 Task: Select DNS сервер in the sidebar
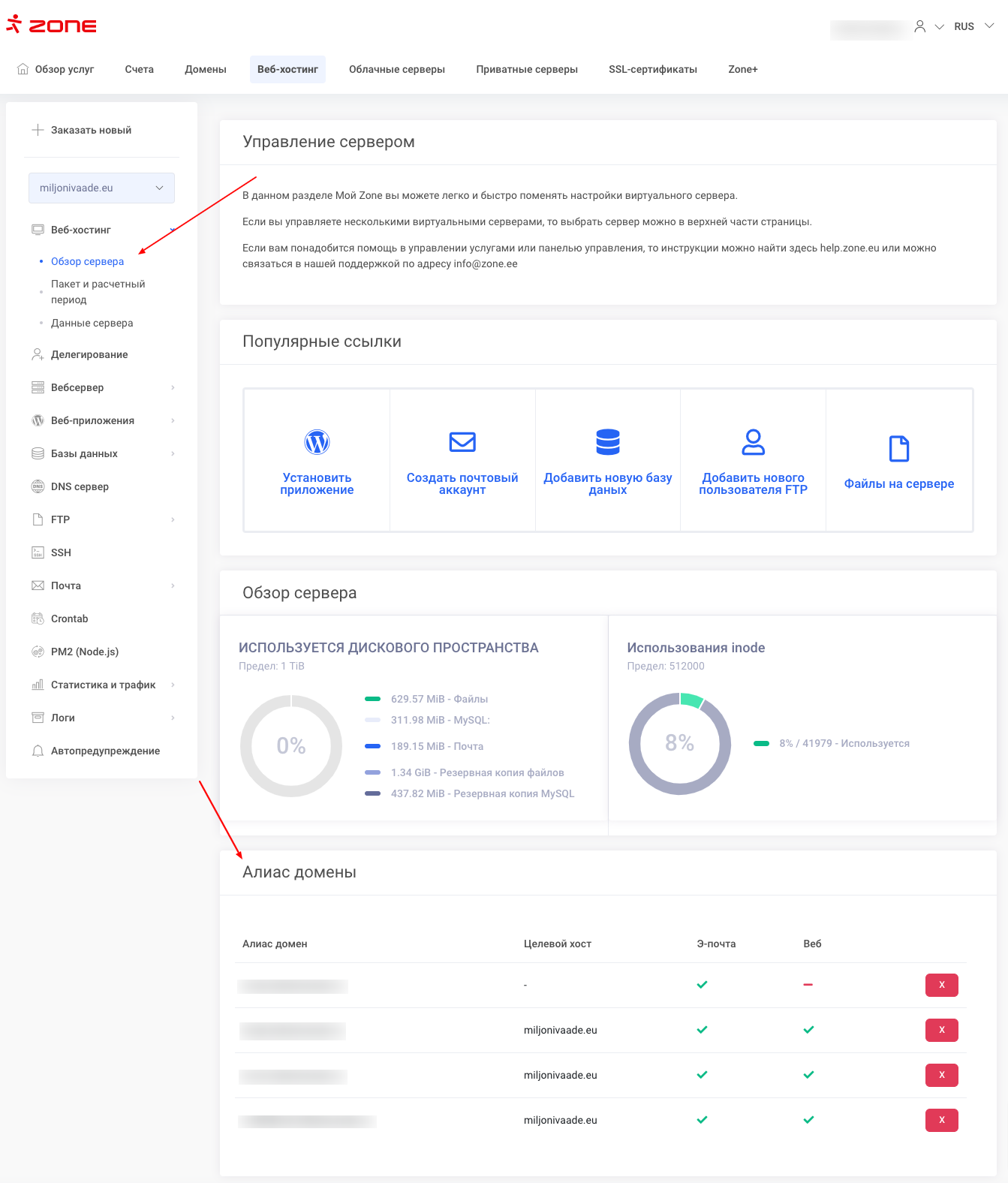click(x=80, y=486)
